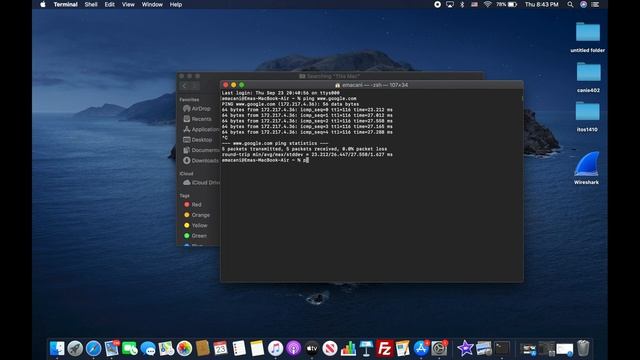Open Music app in the Dock
The width and height of the screenshot is (640, 360).
click(275, 348)
